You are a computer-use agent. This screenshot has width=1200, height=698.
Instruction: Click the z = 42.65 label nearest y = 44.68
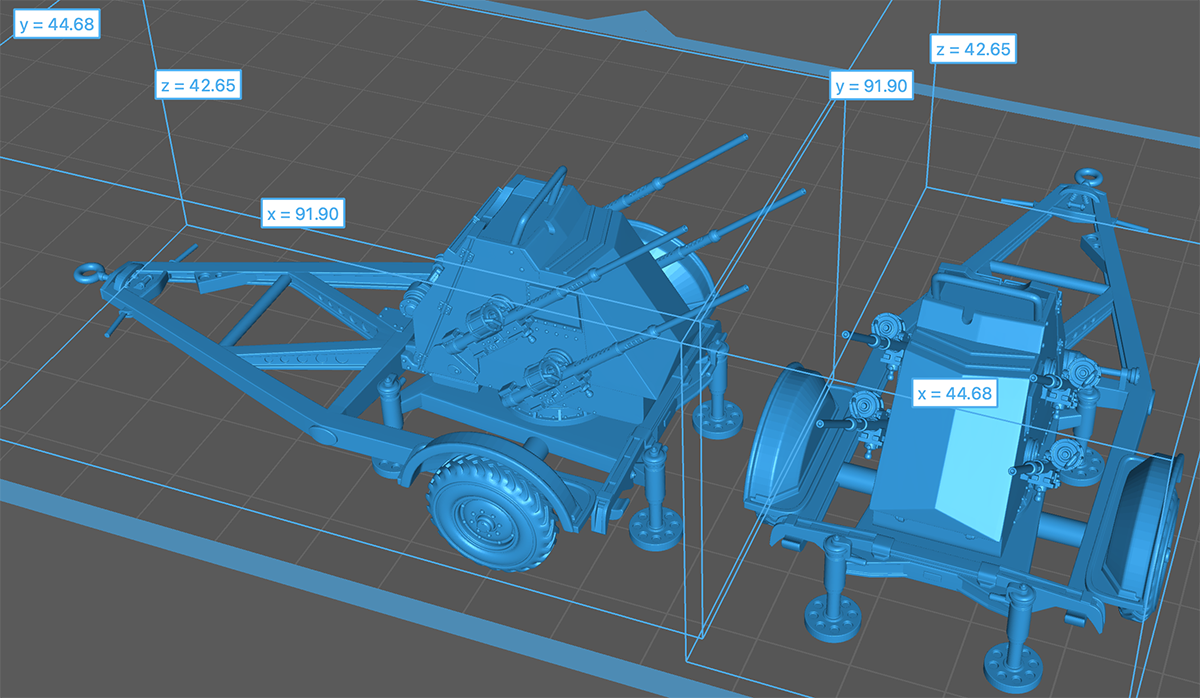(198, 85)
